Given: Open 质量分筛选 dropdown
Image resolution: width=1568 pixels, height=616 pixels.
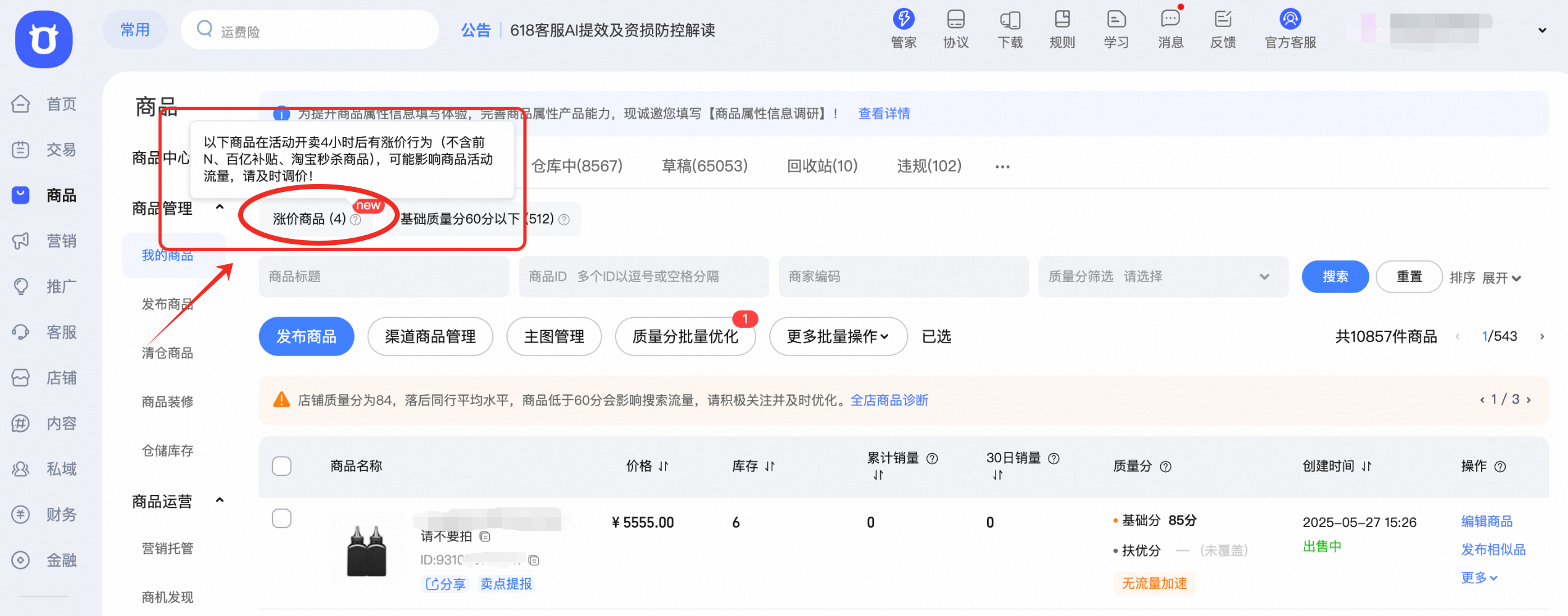Looking at the screenshot, I should click(1163, 277).
